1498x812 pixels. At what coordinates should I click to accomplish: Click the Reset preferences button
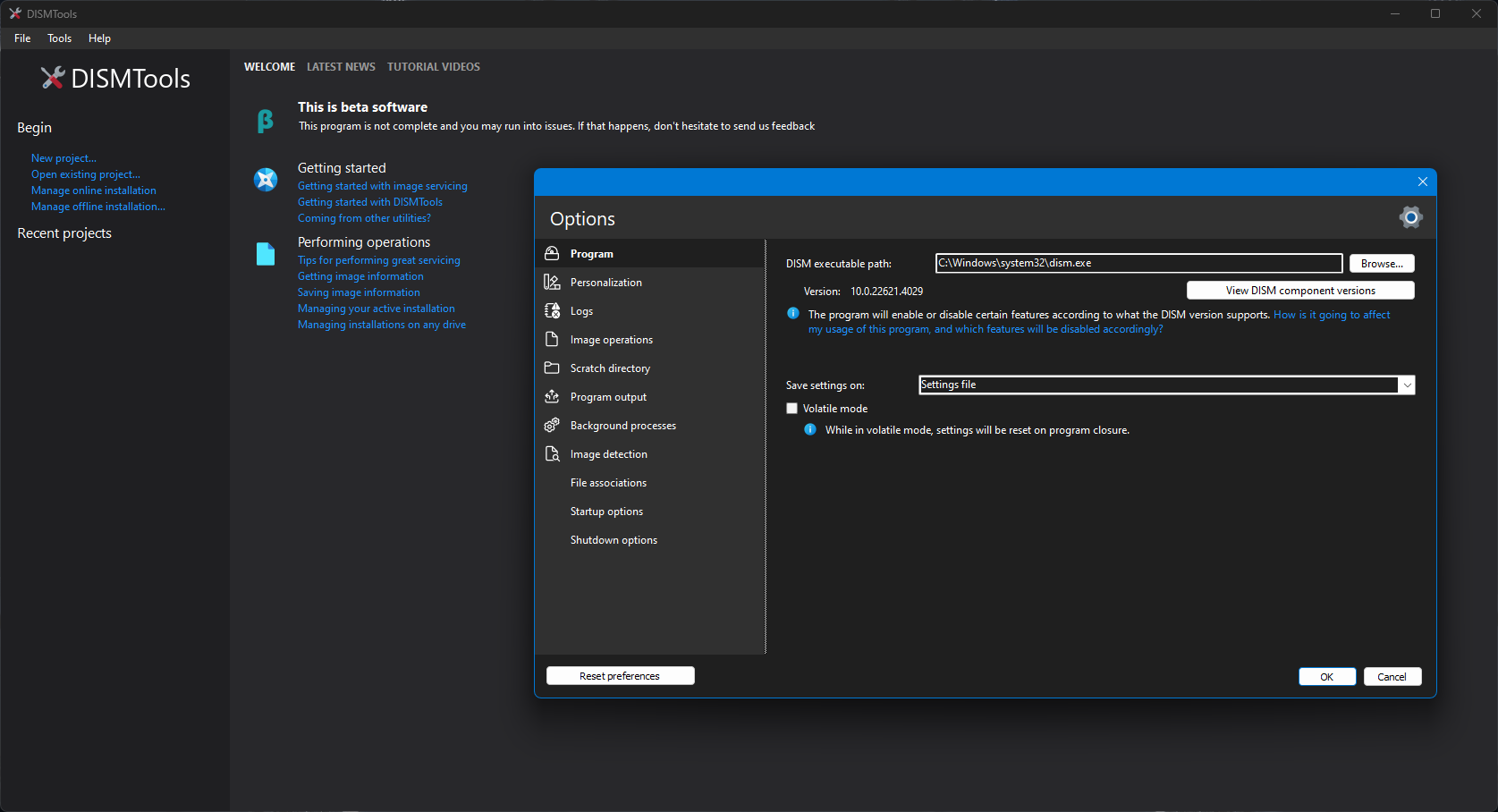click(620, 675)
